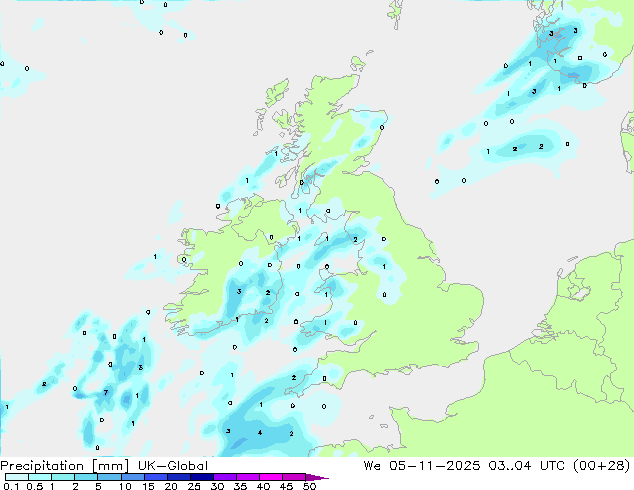
Task: Click the 'We 05-11-2025' date text
Action: point(422,466)
